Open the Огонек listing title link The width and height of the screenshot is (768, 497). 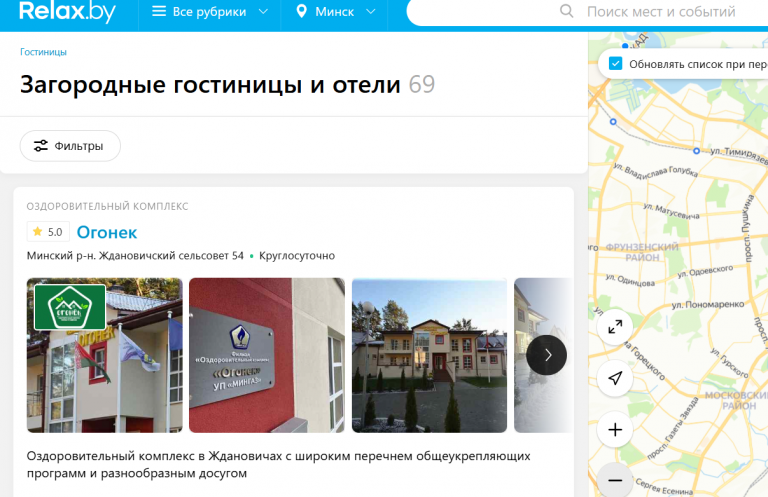tap(107, 232)
